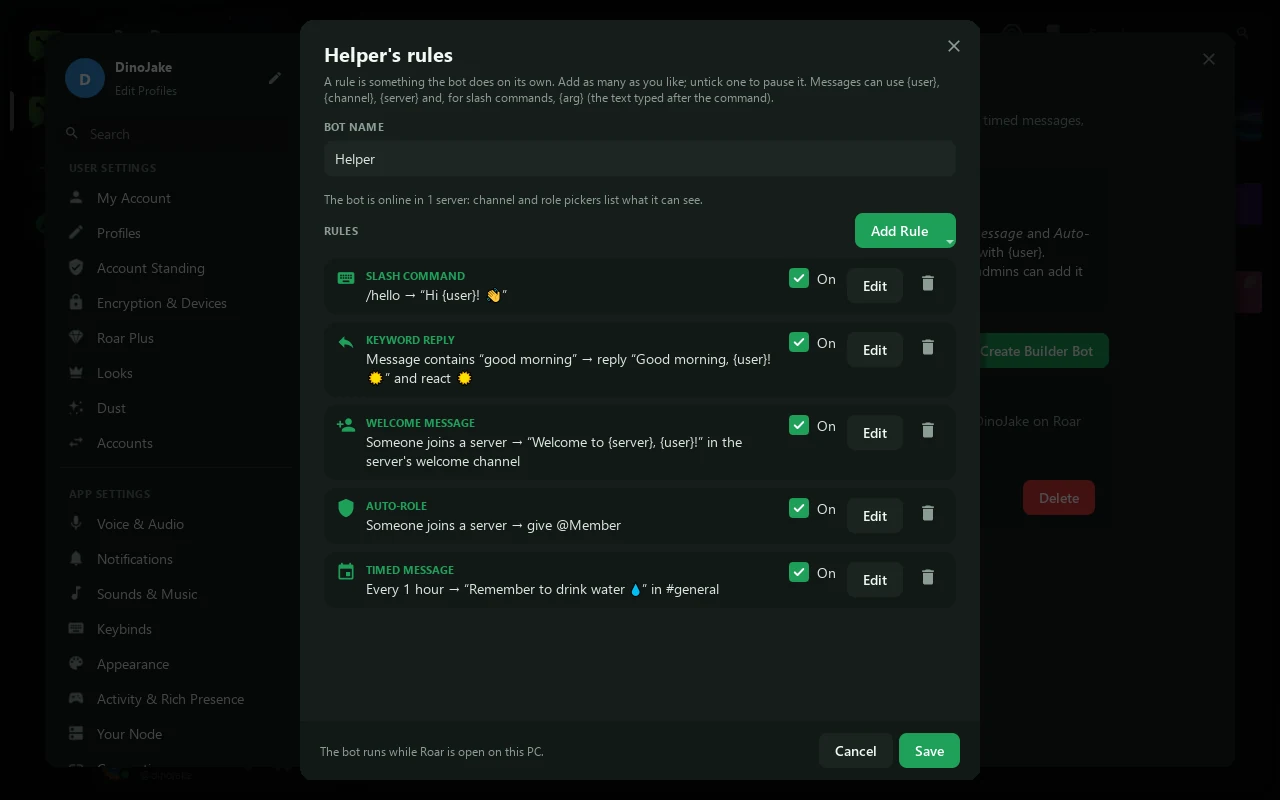Click Delete button in the background panel

click(x=1059, y=498)
